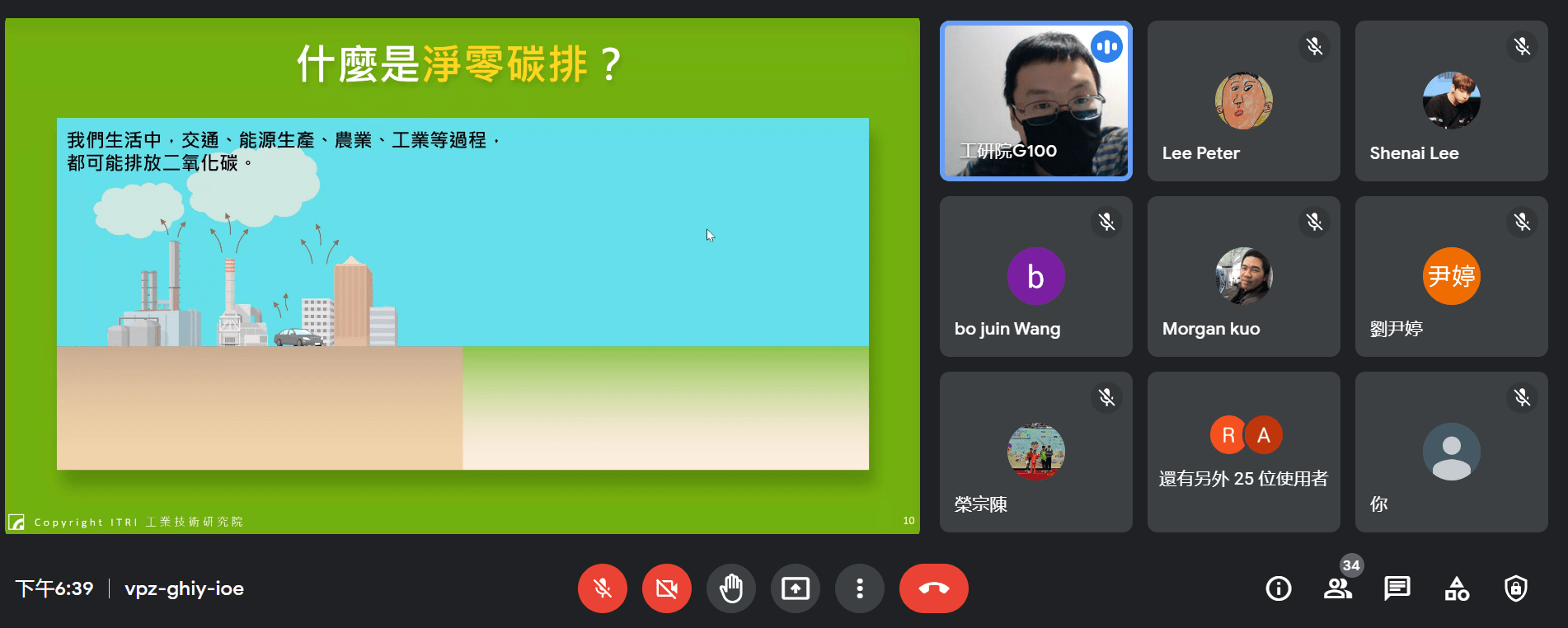The image size is (1568, 628).
Task: Toggle the microphone mute button
Action: click(x=603, y=588)
